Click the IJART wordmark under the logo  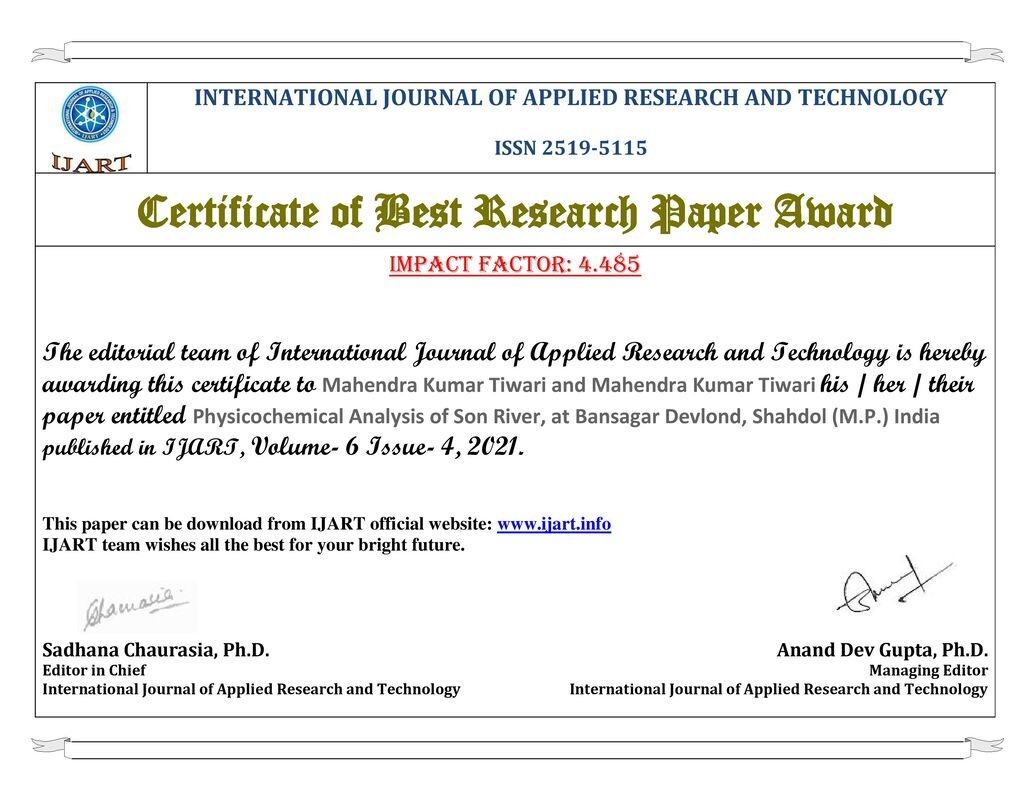(x=91, y=162)
